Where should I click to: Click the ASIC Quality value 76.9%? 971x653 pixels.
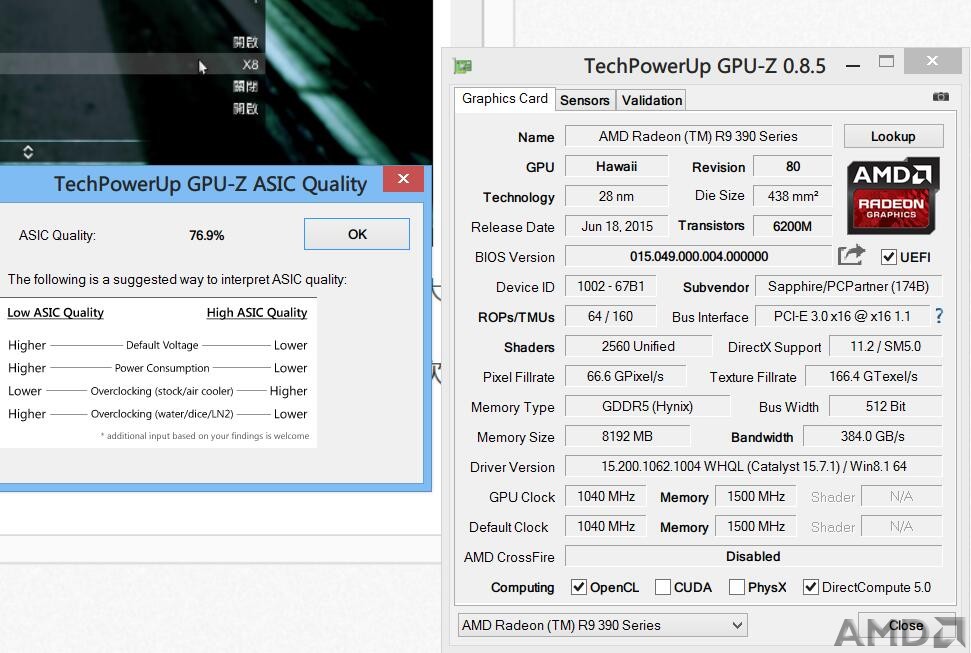tap(207, 235)
